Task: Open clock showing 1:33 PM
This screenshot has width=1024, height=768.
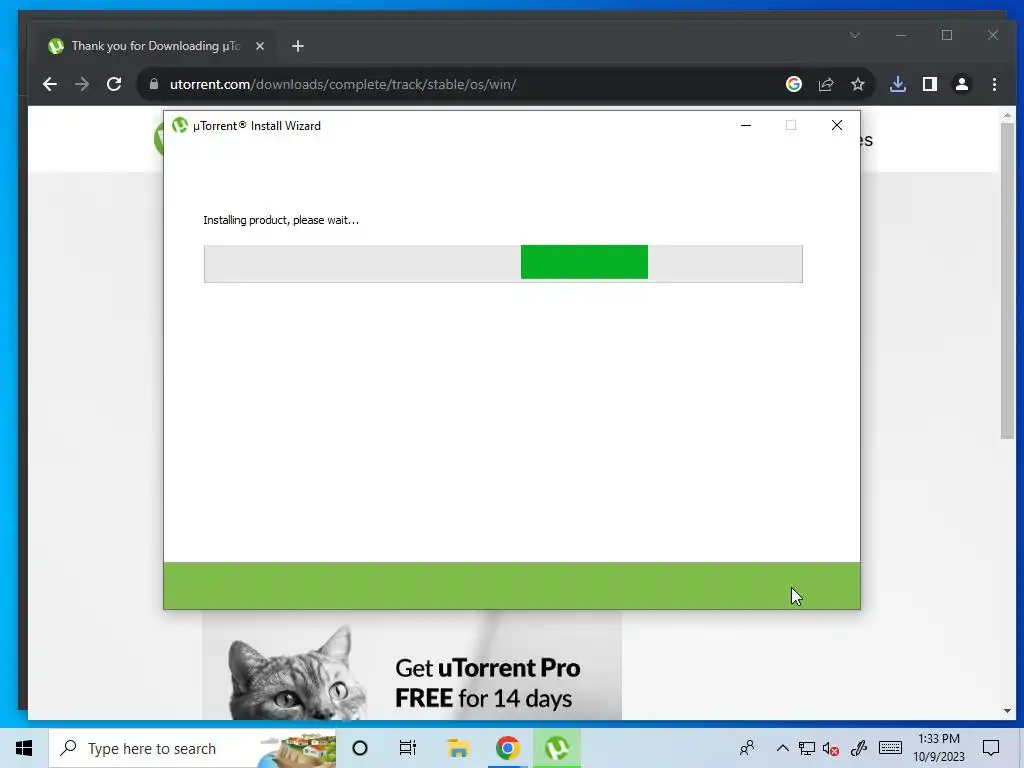Action: [939, 748]
